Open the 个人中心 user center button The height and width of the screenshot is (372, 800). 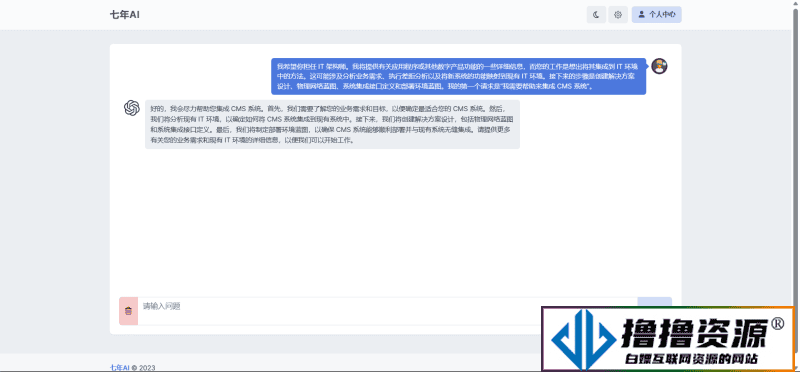pos(657,15)
